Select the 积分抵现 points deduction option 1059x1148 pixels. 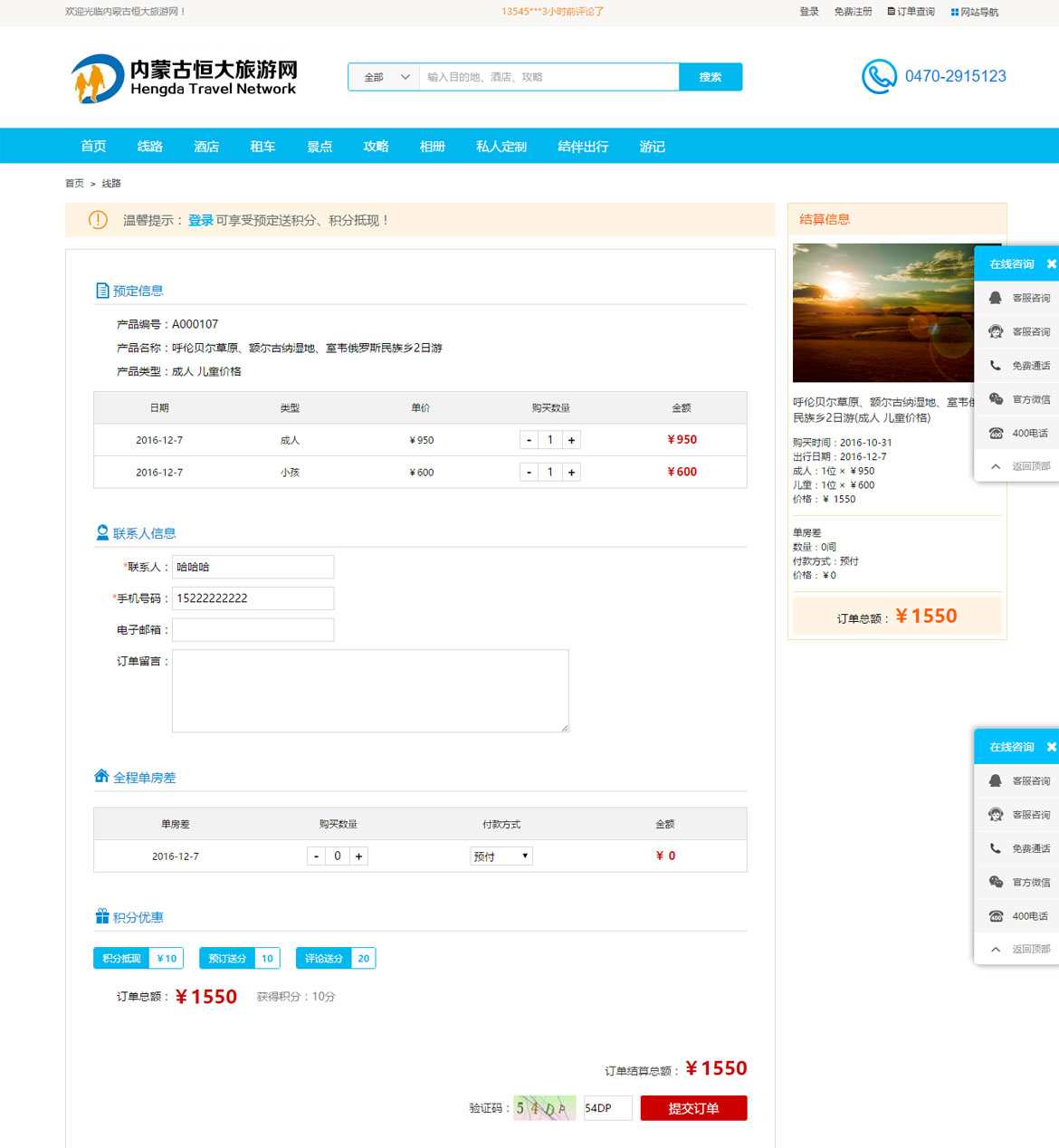point(121,958)
